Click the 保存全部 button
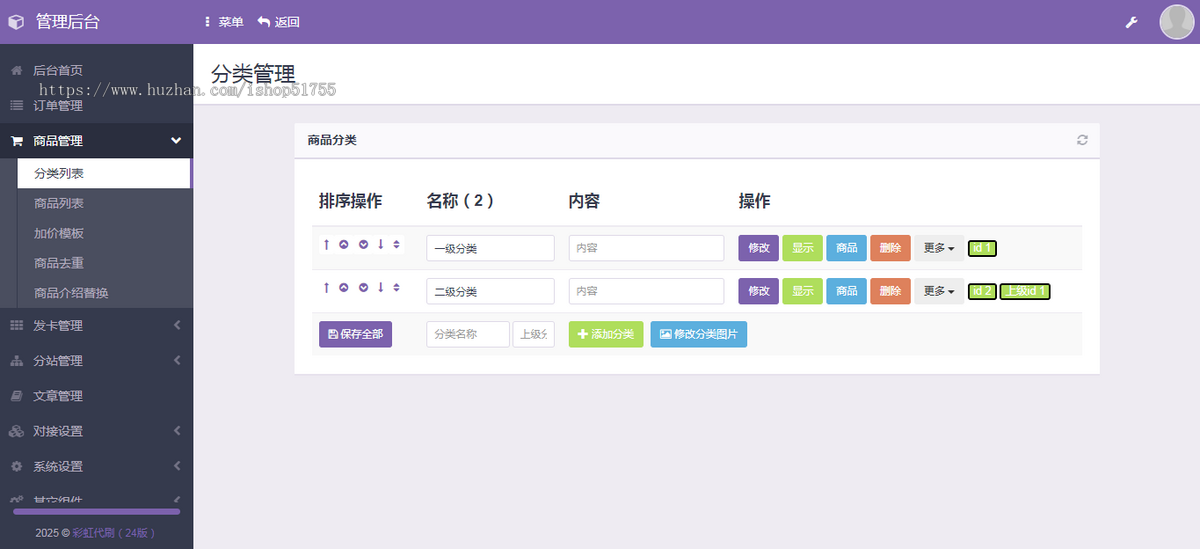The width and height of the screenshot is (1200, 549). click(355, 334)
